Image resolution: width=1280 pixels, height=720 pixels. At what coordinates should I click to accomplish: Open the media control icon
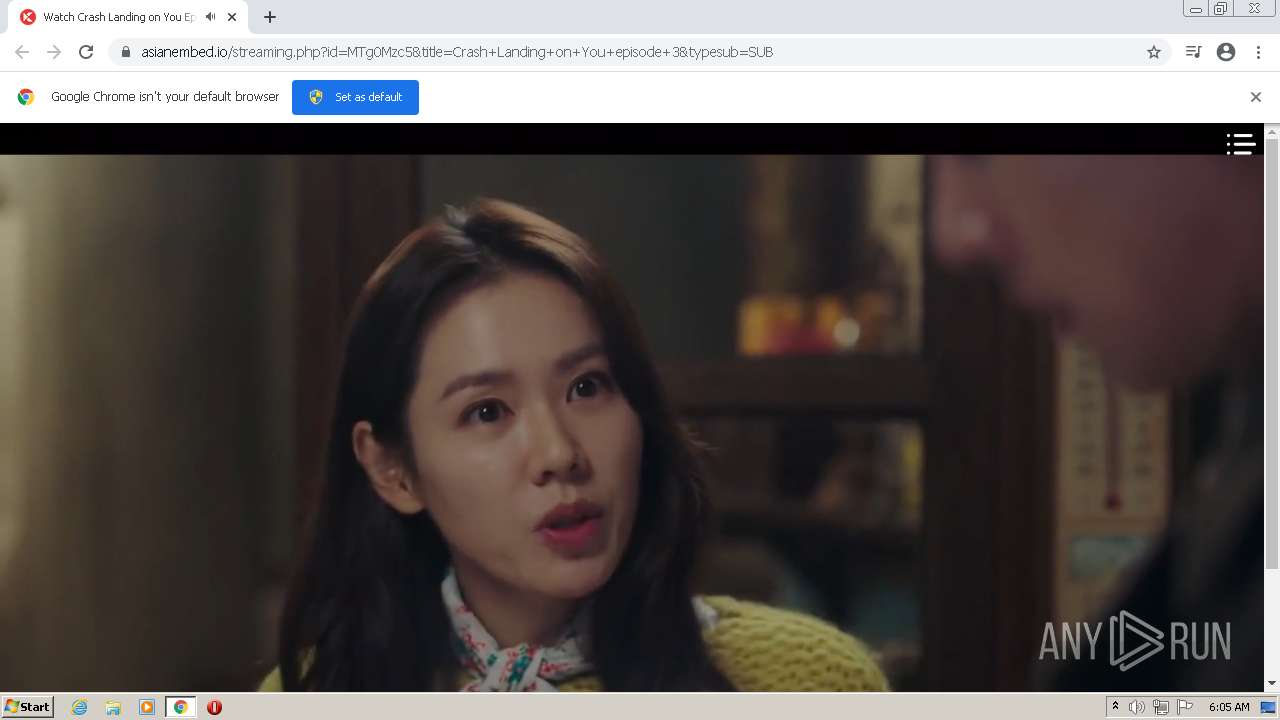point(1193,52)
